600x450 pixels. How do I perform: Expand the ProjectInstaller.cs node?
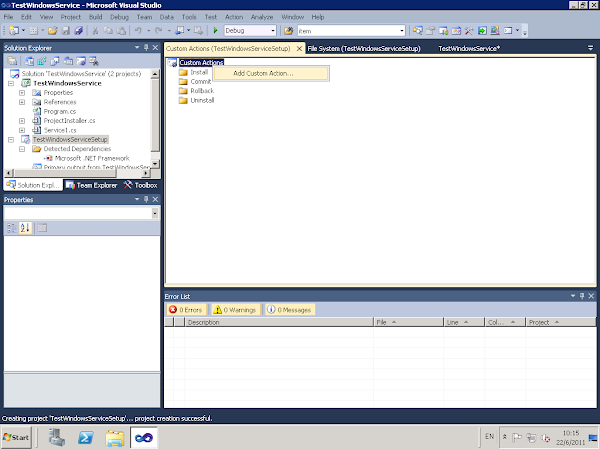22,121
